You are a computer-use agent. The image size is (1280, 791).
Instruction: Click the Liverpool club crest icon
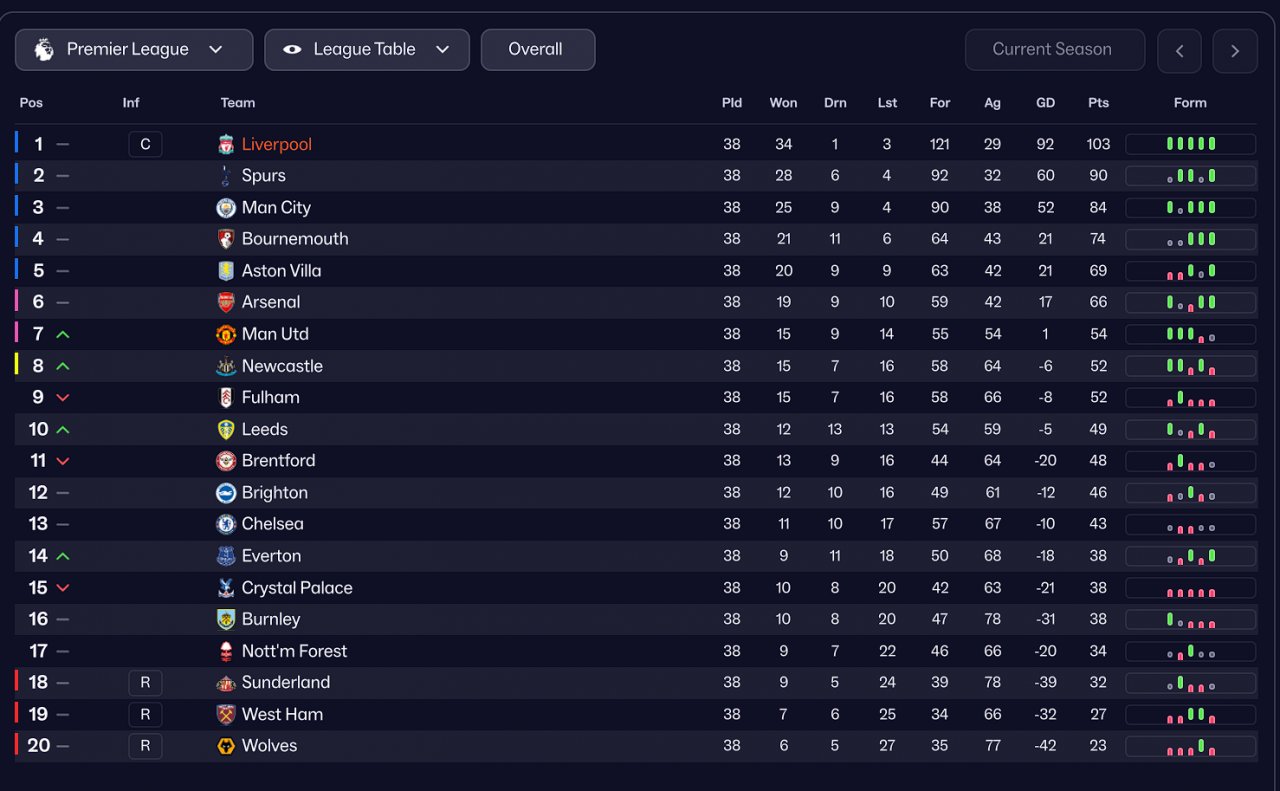click(226, 145)
